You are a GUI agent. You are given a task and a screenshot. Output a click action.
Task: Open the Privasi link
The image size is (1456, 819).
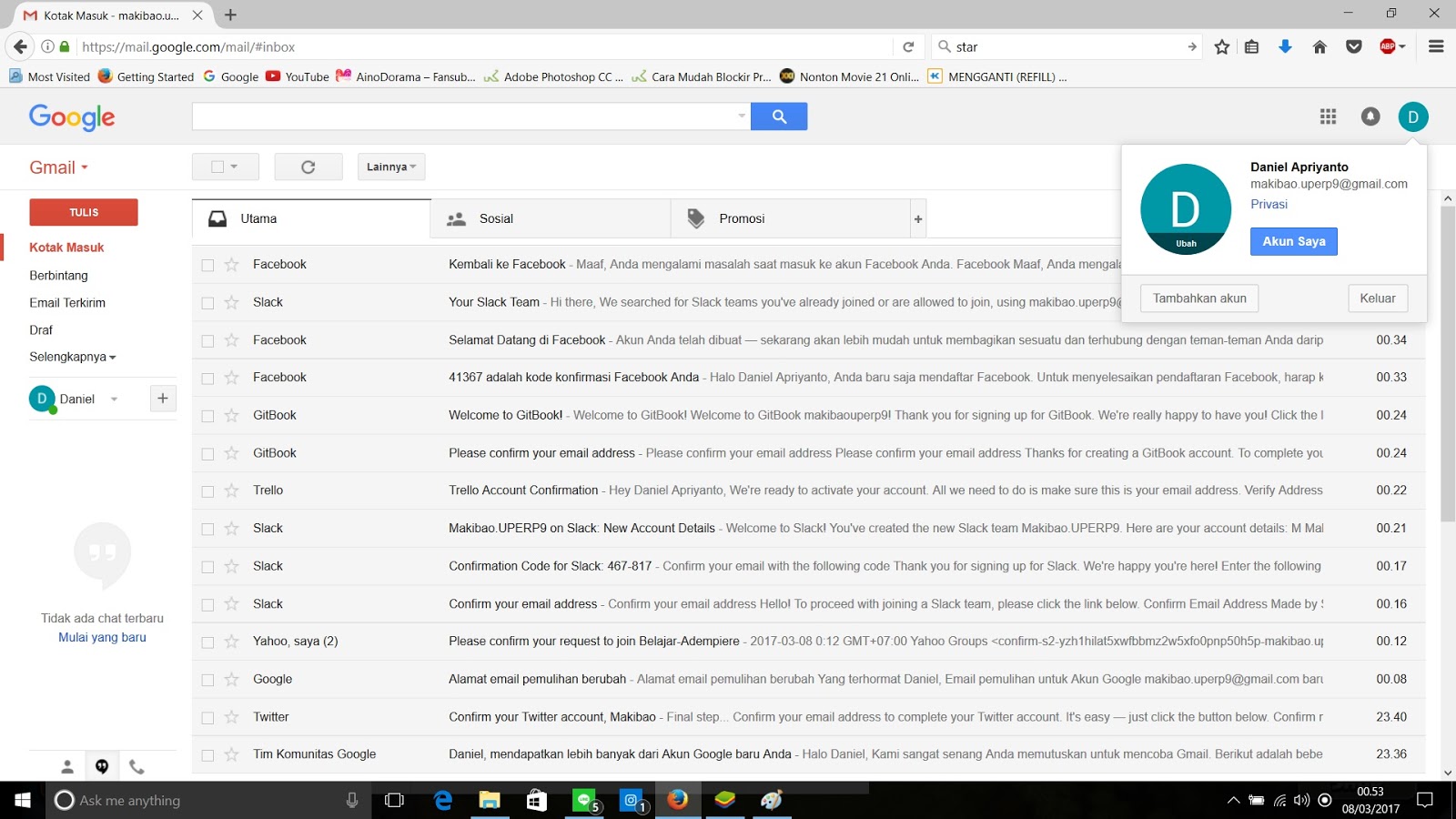(x=1269, y=205)
